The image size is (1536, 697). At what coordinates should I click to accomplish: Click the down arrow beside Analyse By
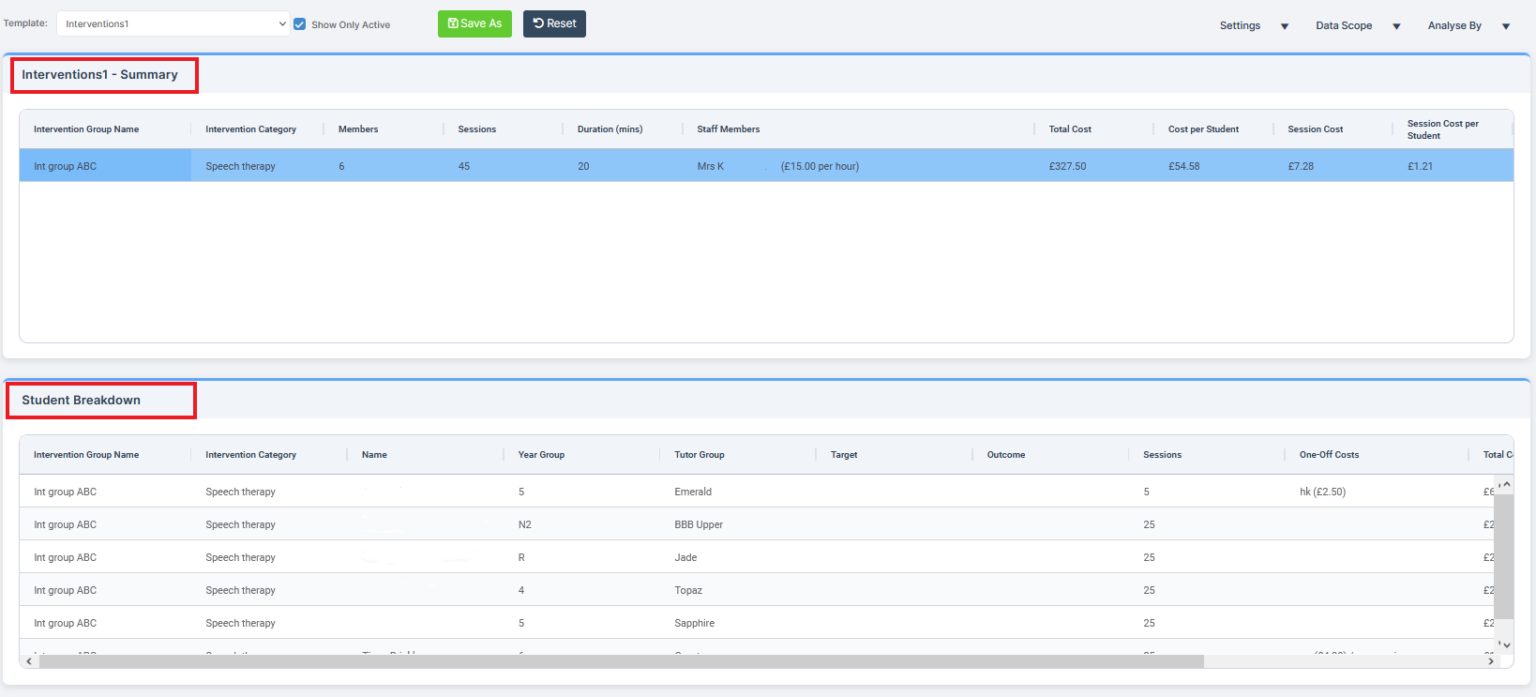pyautogui.click(x=1506, y=25)
